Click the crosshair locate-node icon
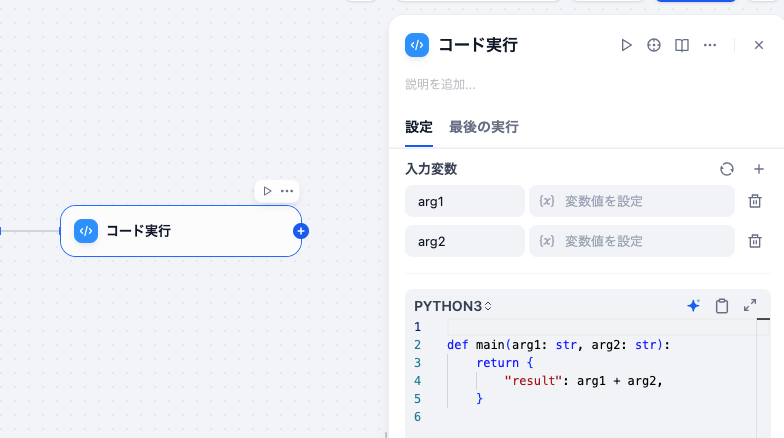 click(x=654, y=45)
